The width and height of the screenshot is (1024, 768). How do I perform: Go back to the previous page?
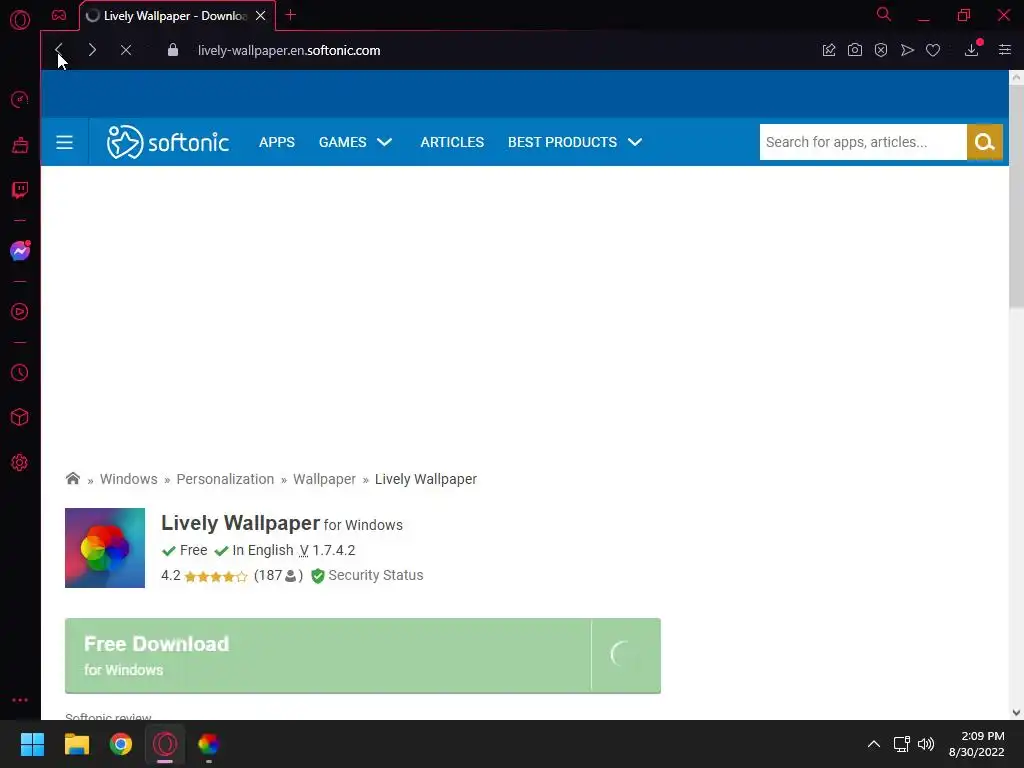pyautogui.click(x=59, y=50)
